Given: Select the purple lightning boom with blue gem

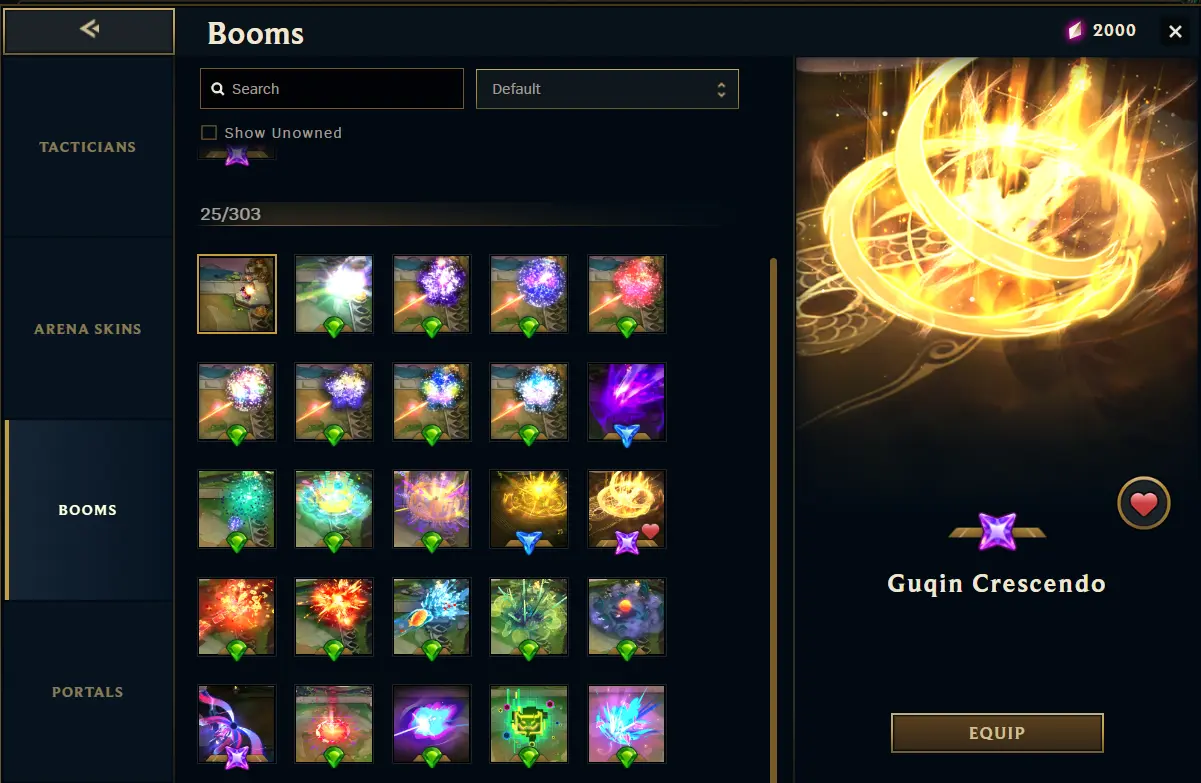Looking at the screenshot, I should point(627,401).
